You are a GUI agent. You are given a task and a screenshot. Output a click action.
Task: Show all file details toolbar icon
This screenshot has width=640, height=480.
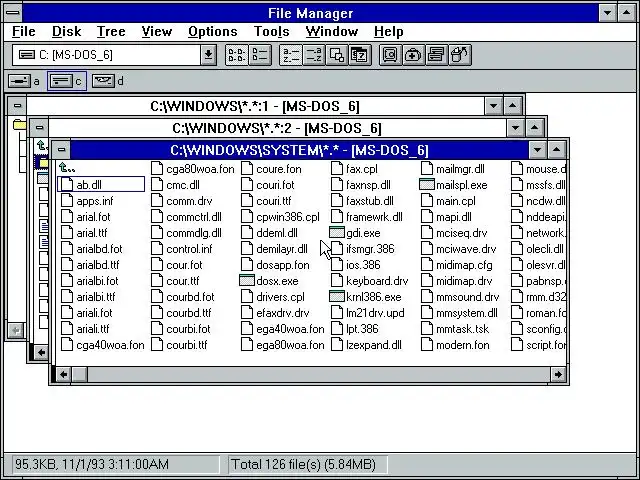coord(260,55)
